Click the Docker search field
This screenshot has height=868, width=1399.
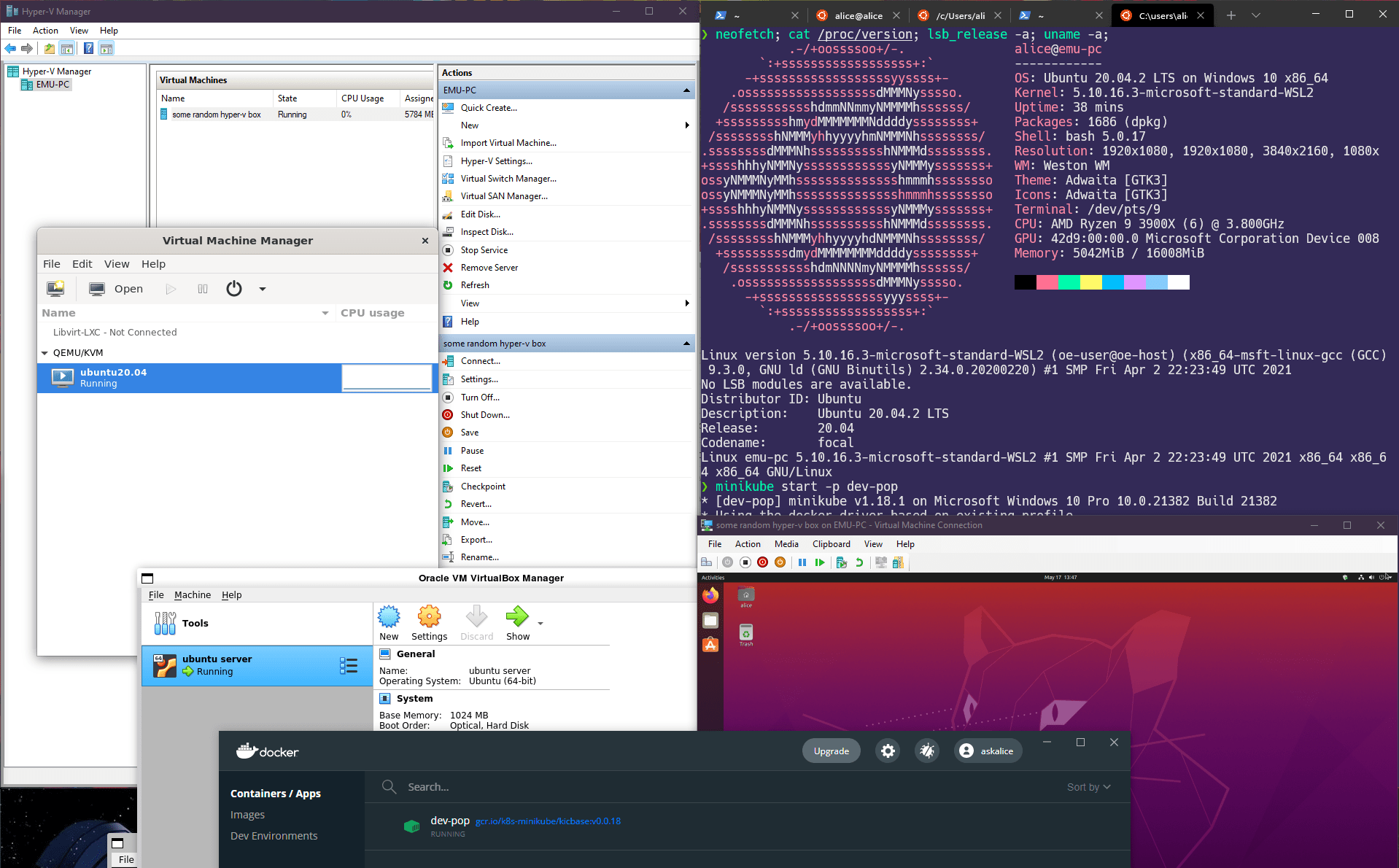511,786
